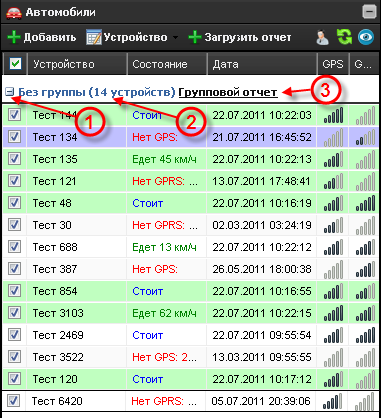Screen dimensions: 381x418
Task: Collapse the Автомобили panel with minus button
Action: pyautogui.click(x=369, y=12)
